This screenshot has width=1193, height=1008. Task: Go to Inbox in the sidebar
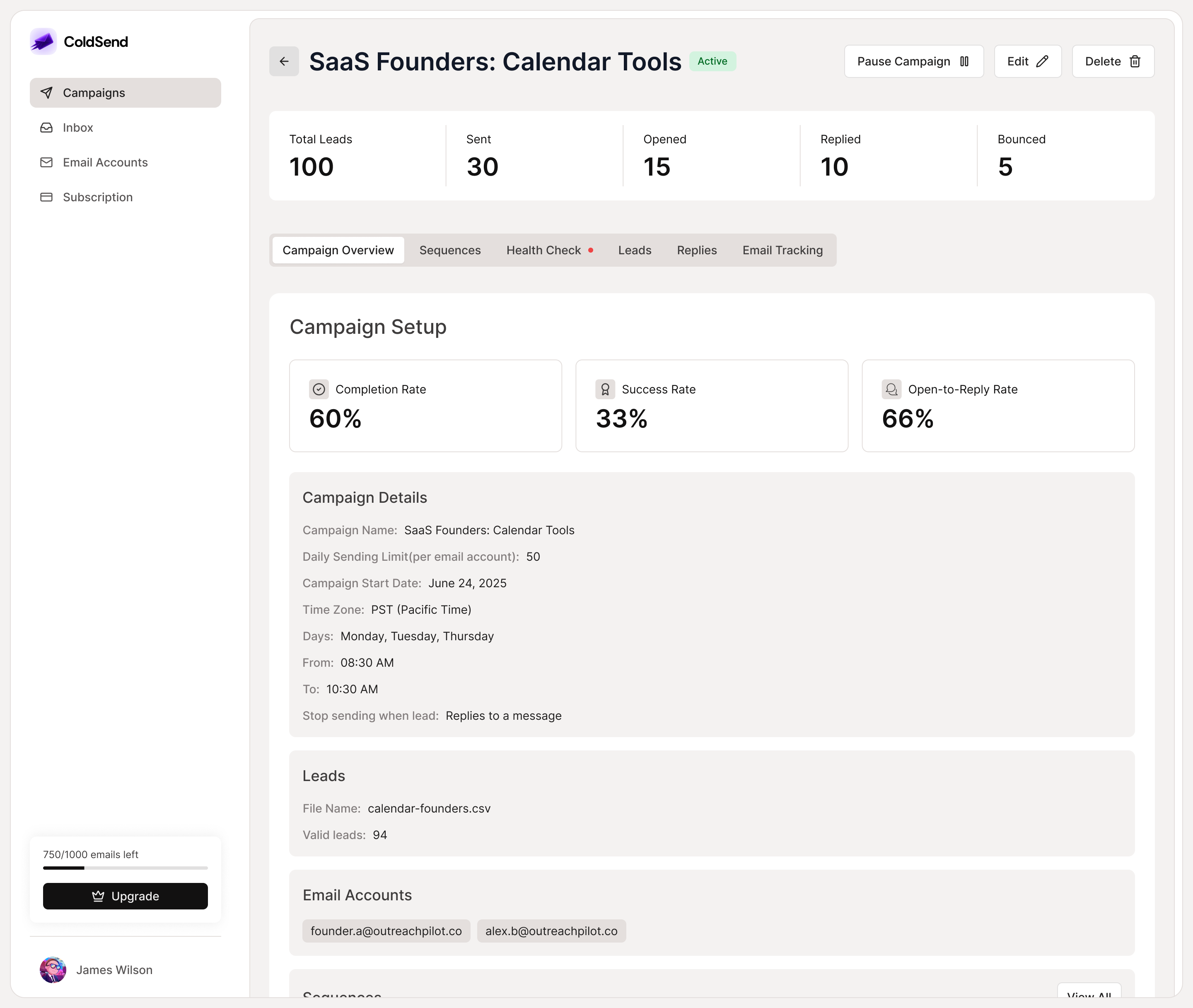[x=125, y=128]
